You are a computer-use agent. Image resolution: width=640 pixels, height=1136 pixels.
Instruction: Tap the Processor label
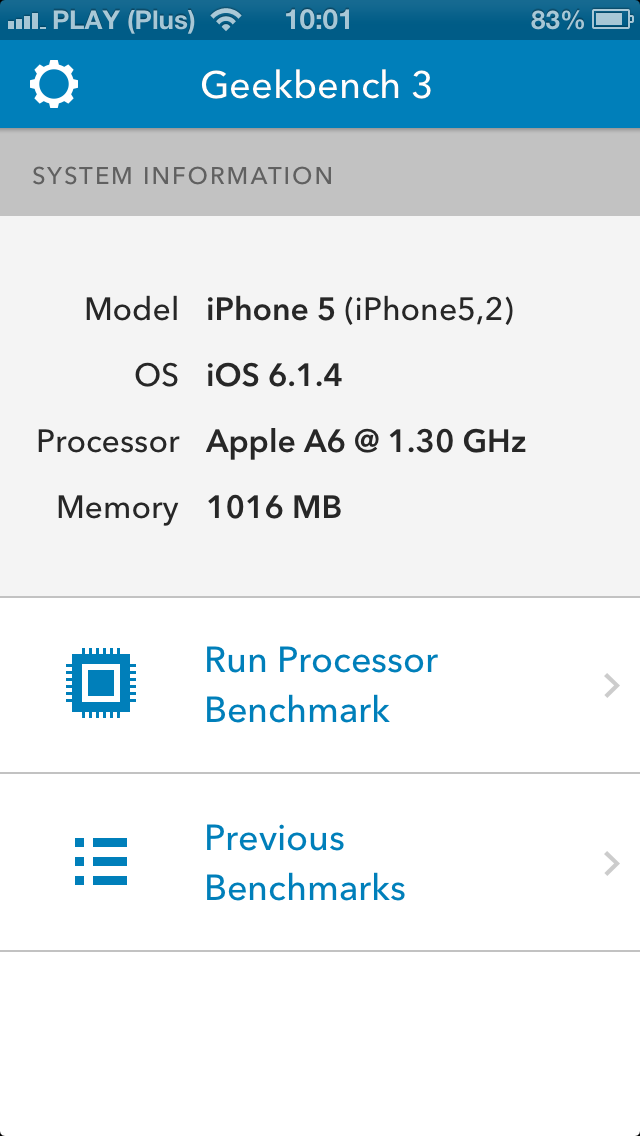[x=108, y=442]
